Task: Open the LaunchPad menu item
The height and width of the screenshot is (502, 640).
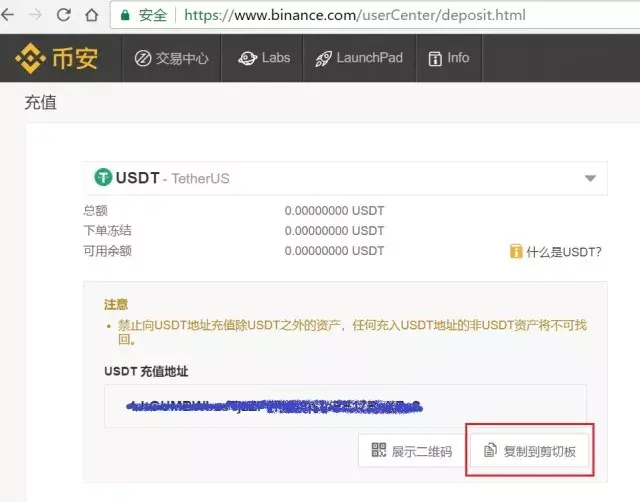Action: pyautogui.click(x=359, y=58)
